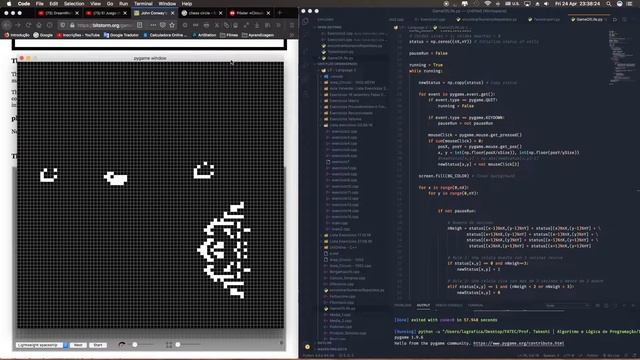Open the Terminal menu
Image resolution: width=640 pixels, height=360 pixels.
click(x=143, y=4)
